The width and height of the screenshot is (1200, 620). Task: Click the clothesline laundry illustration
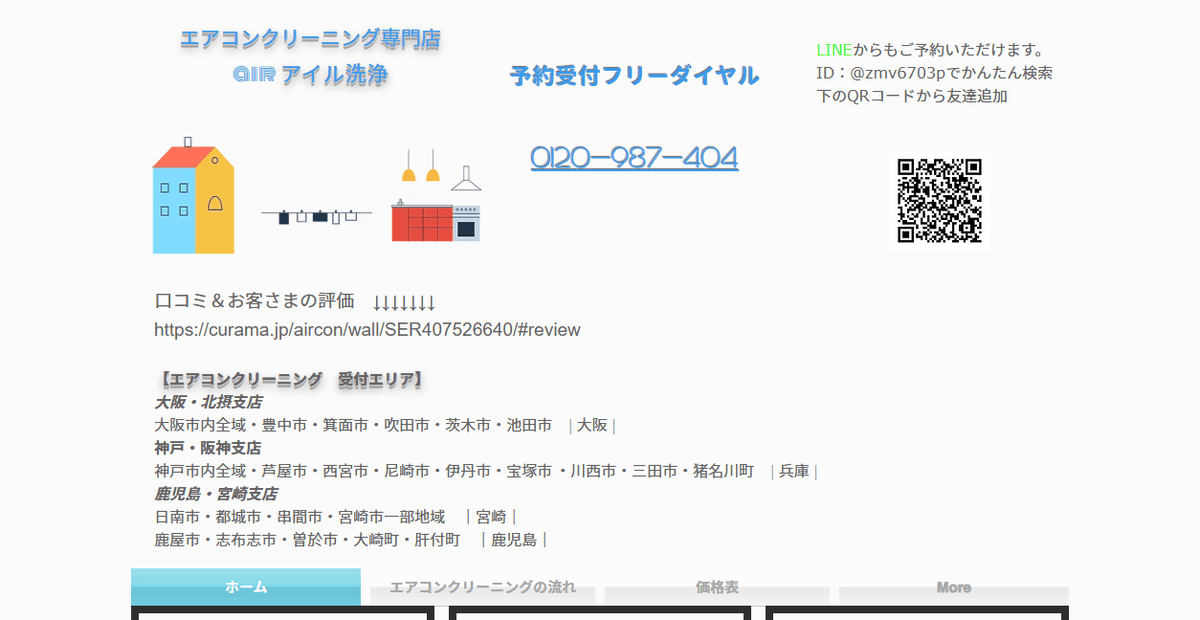pos(316,215)
